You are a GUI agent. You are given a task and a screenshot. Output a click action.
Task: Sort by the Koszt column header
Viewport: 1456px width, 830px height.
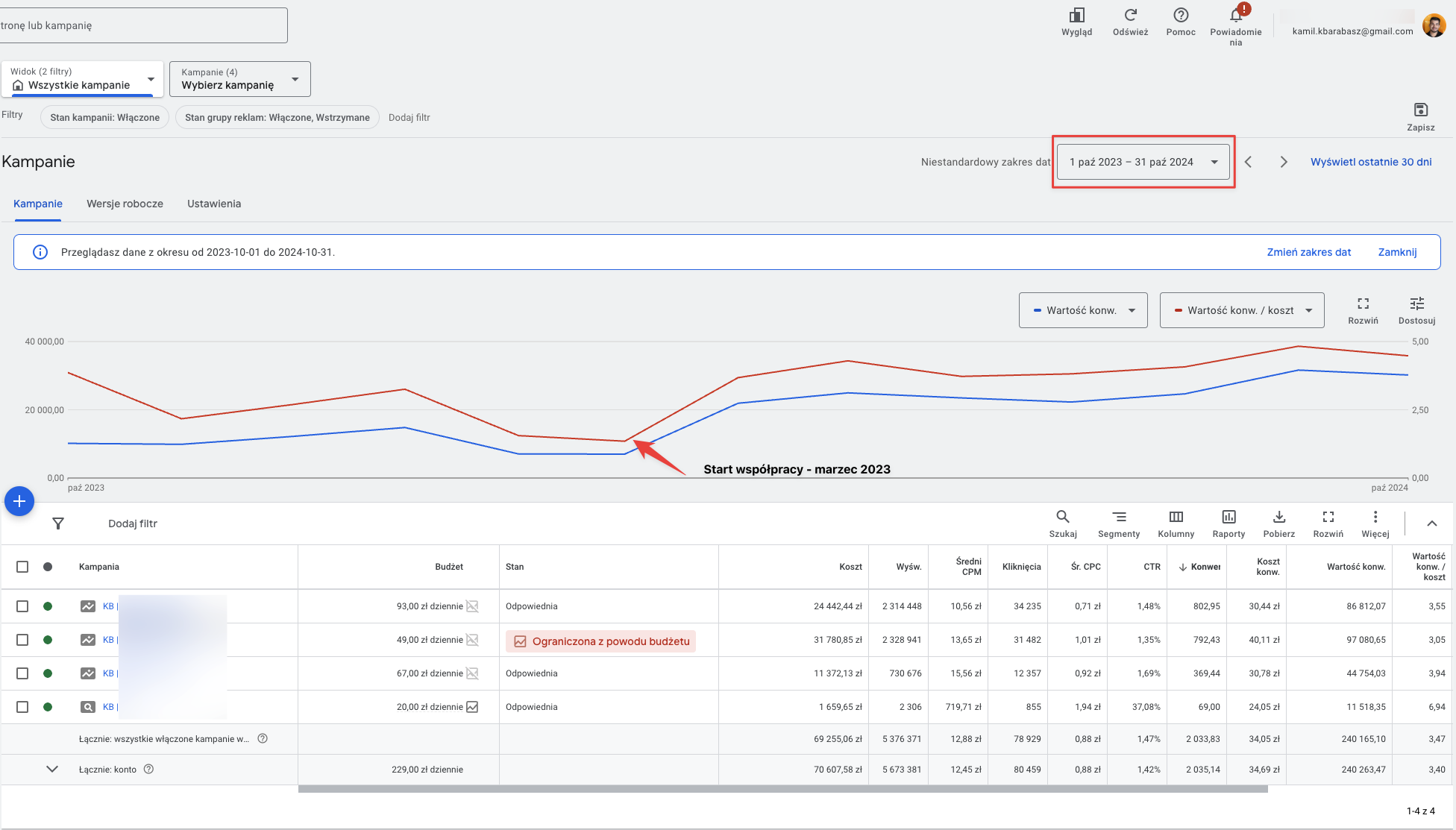[850, 567]
